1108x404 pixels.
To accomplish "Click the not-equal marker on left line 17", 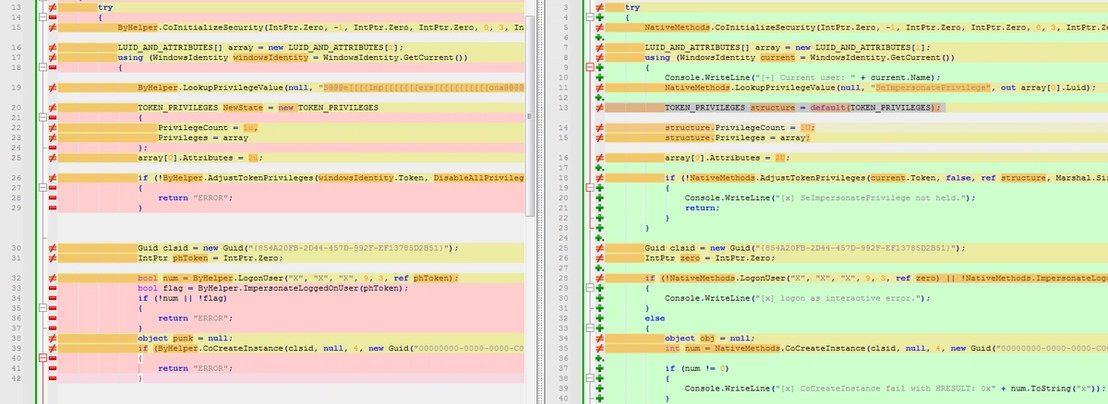I will click(52, 57).
